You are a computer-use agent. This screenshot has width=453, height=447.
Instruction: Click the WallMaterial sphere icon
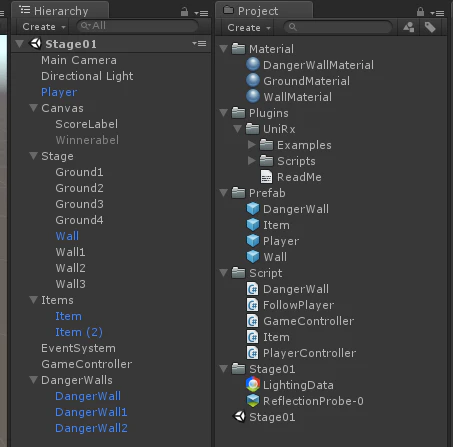[253, 97]
